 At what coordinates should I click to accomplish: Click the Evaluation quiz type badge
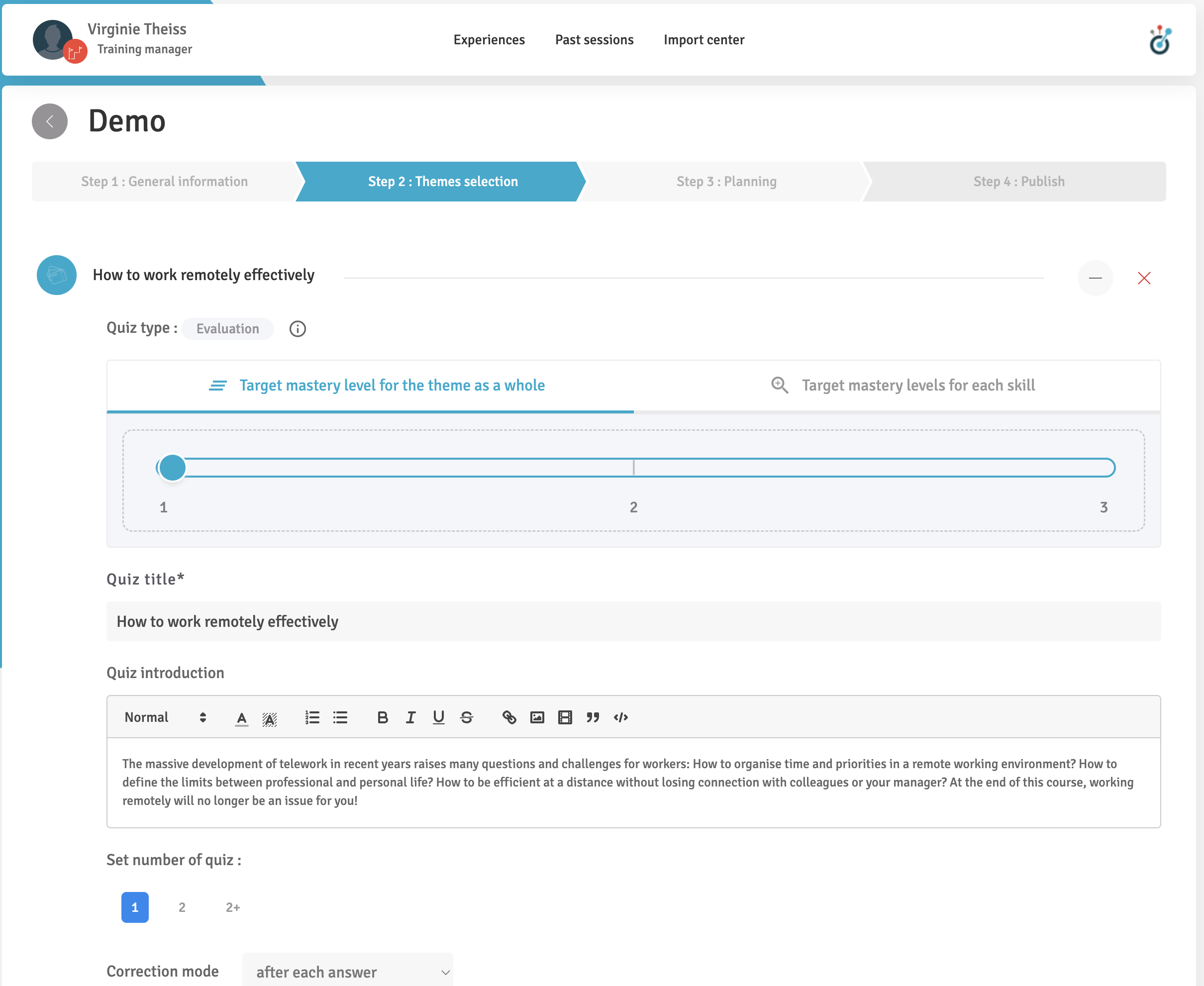228,329
